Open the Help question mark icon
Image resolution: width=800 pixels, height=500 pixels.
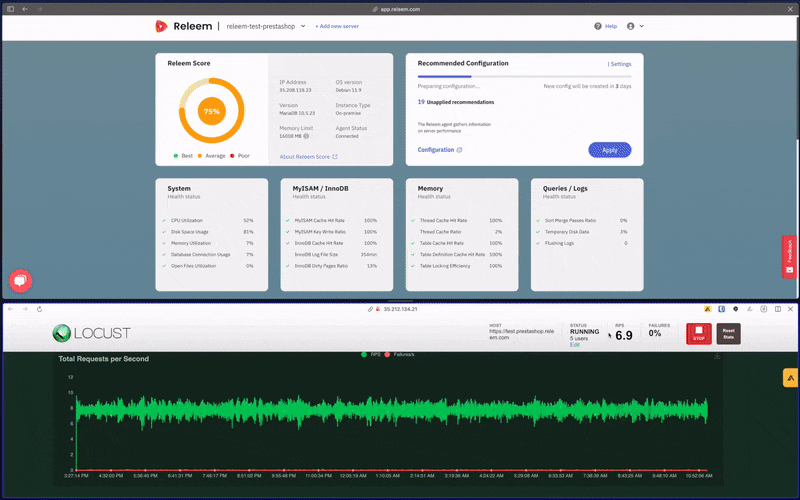598,26
